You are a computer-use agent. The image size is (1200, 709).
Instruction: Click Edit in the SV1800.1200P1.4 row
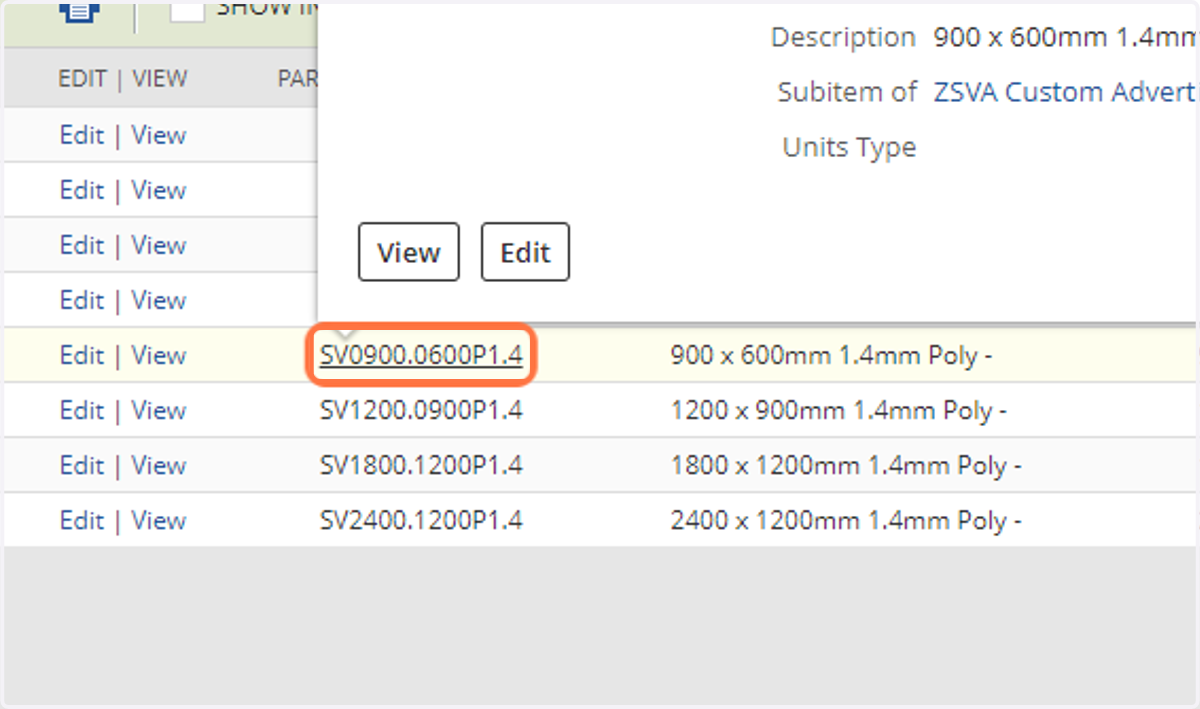click(x=81, y=465)
